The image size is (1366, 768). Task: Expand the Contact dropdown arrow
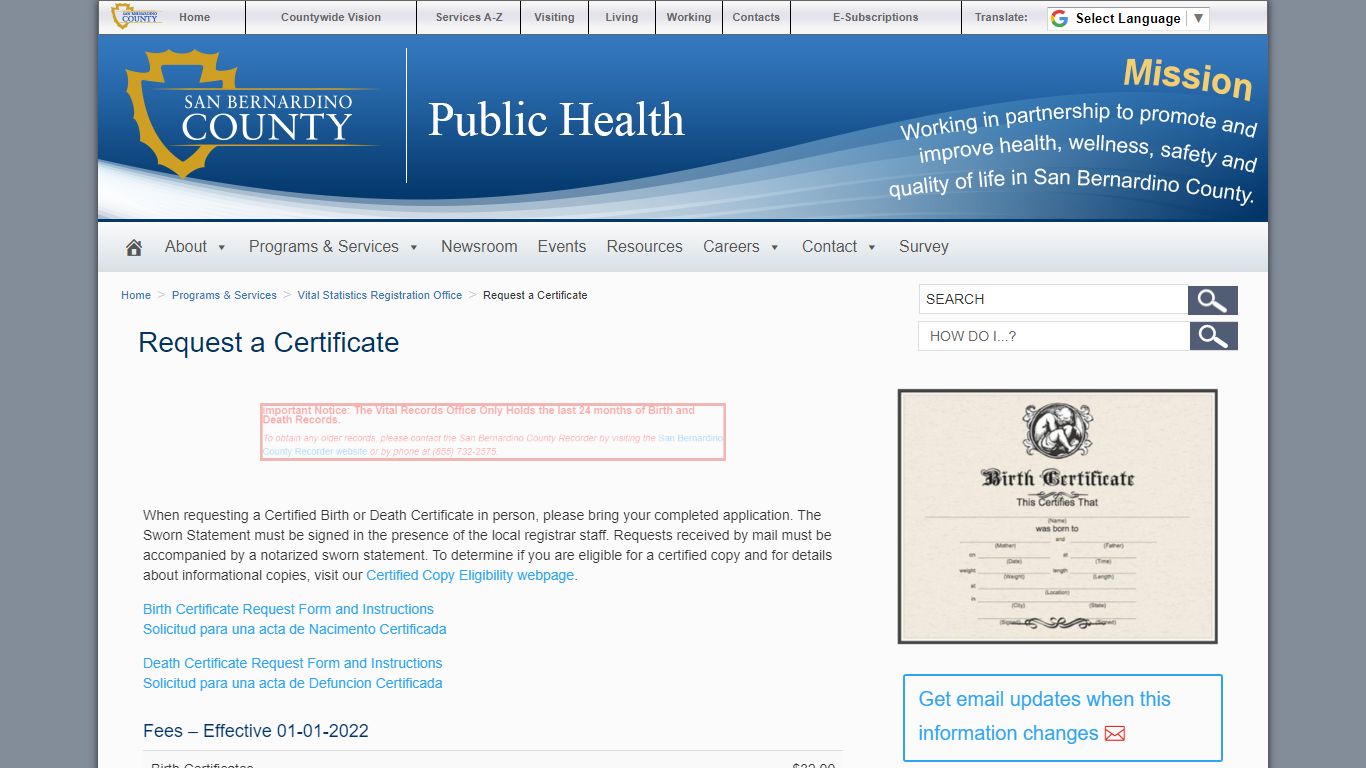(872, 248)
